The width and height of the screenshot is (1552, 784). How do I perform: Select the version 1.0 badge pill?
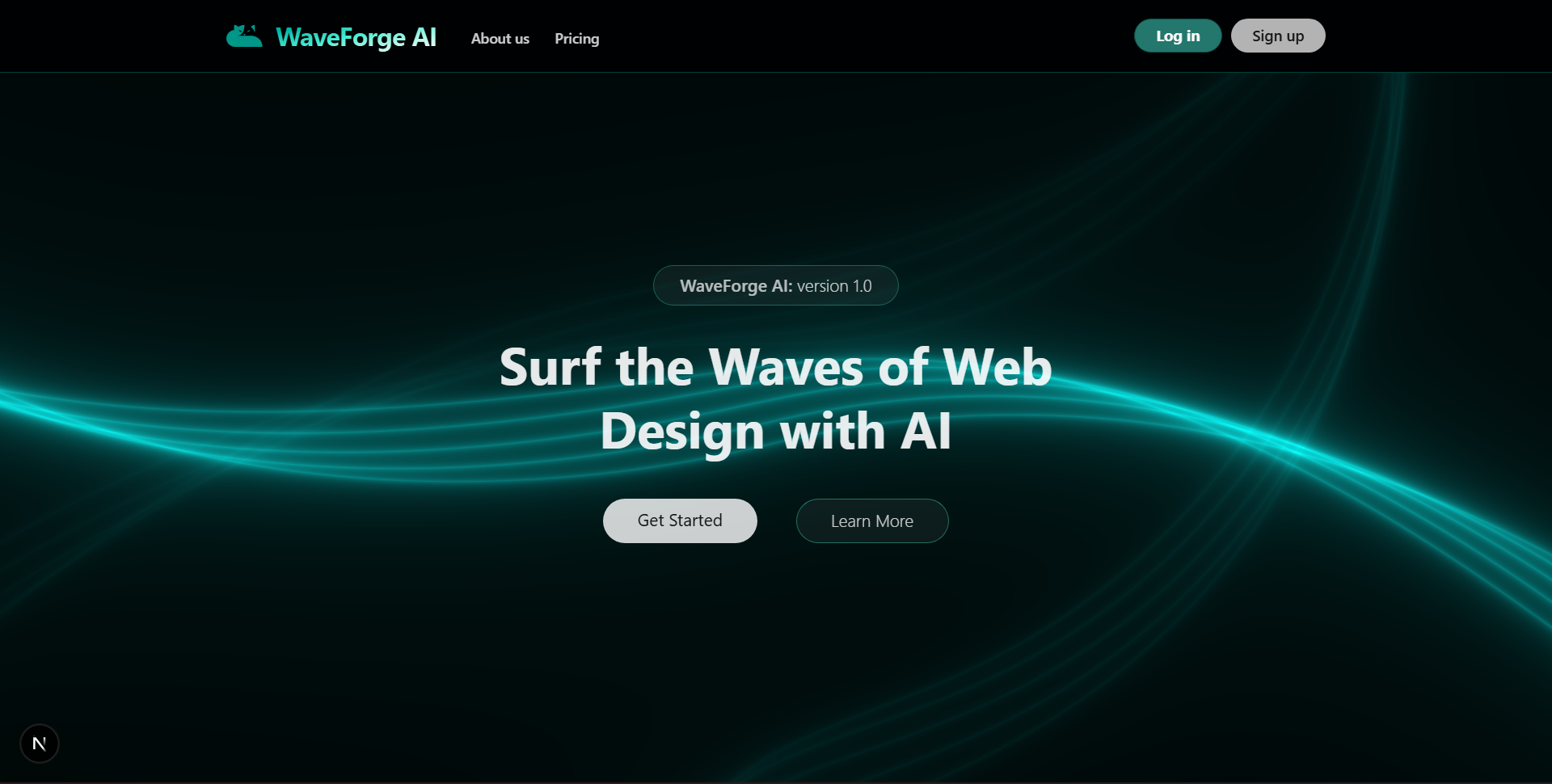point(775,285)
